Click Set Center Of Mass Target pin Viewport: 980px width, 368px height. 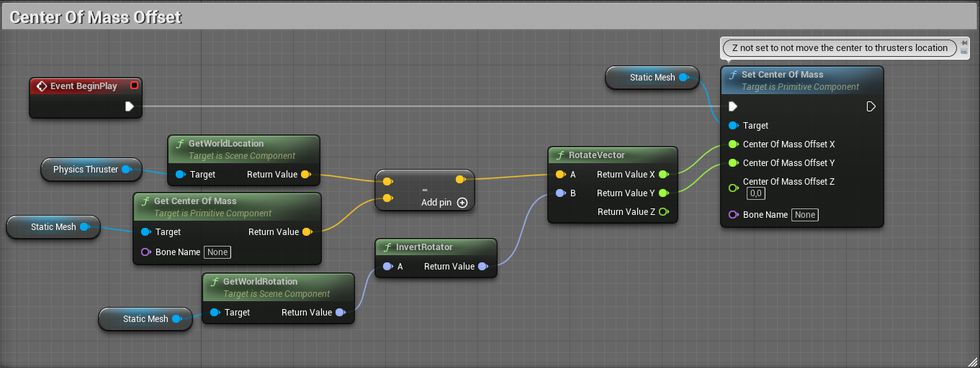coord(733,126)
